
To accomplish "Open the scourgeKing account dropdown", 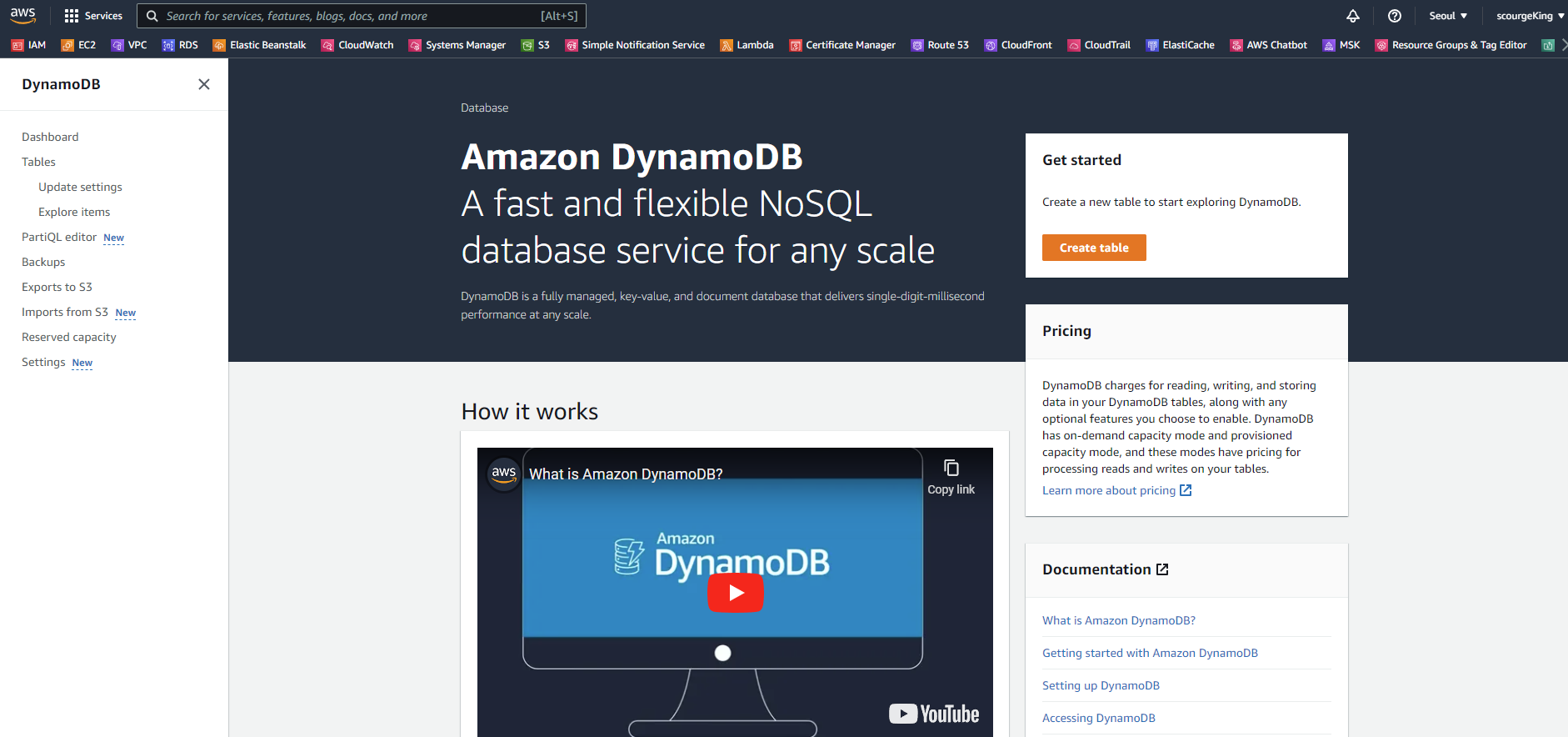I will pos(1531,16).
